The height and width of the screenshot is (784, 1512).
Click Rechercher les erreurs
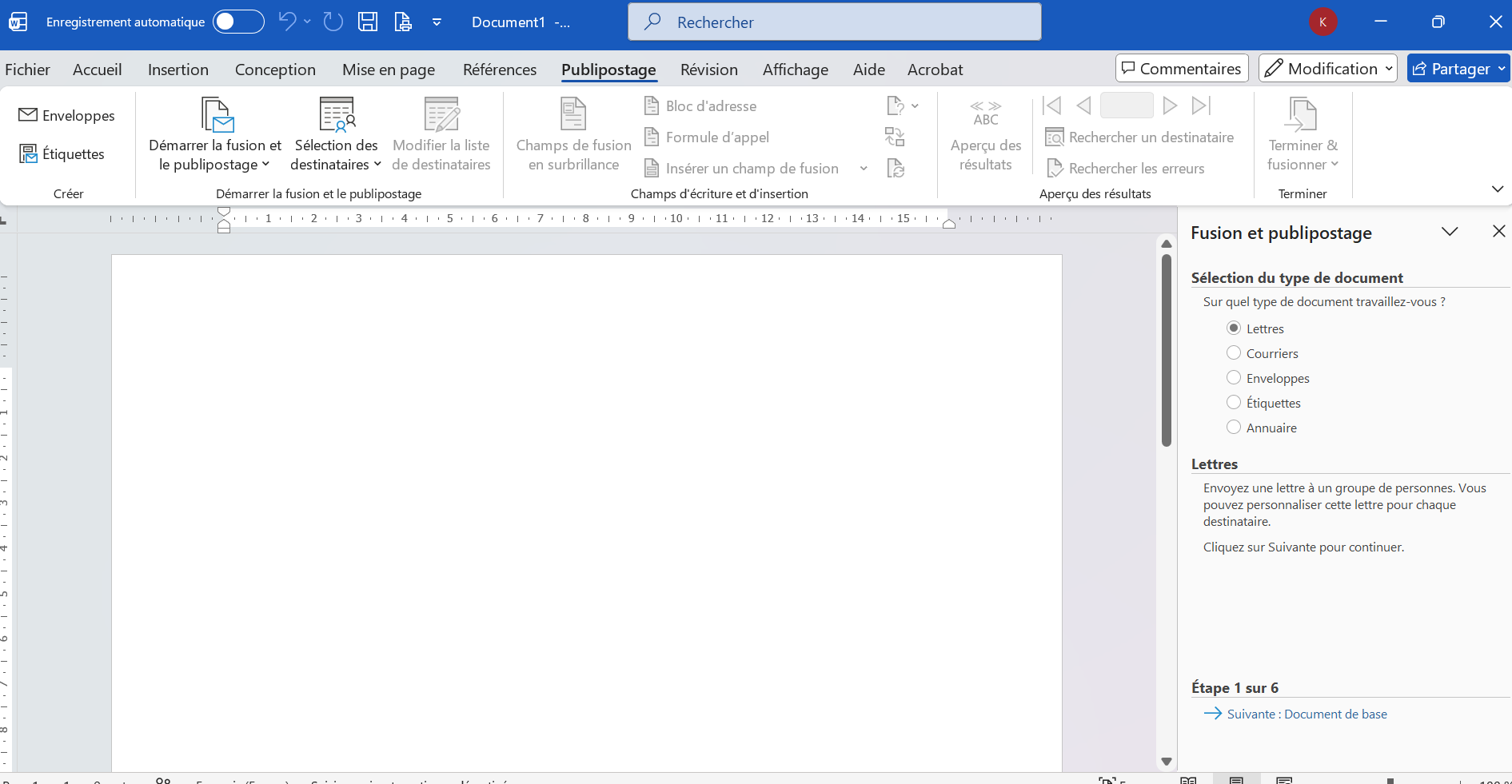click(x=1125, y=168)
